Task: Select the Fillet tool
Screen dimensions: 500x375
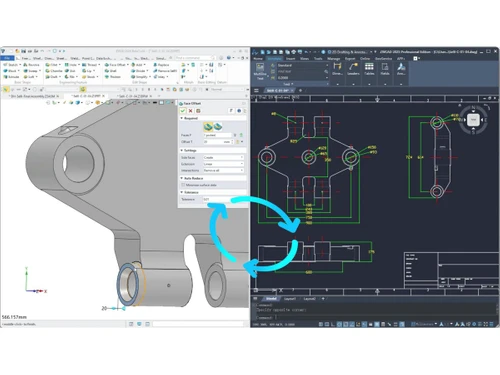Action: [x=52, y=65]
